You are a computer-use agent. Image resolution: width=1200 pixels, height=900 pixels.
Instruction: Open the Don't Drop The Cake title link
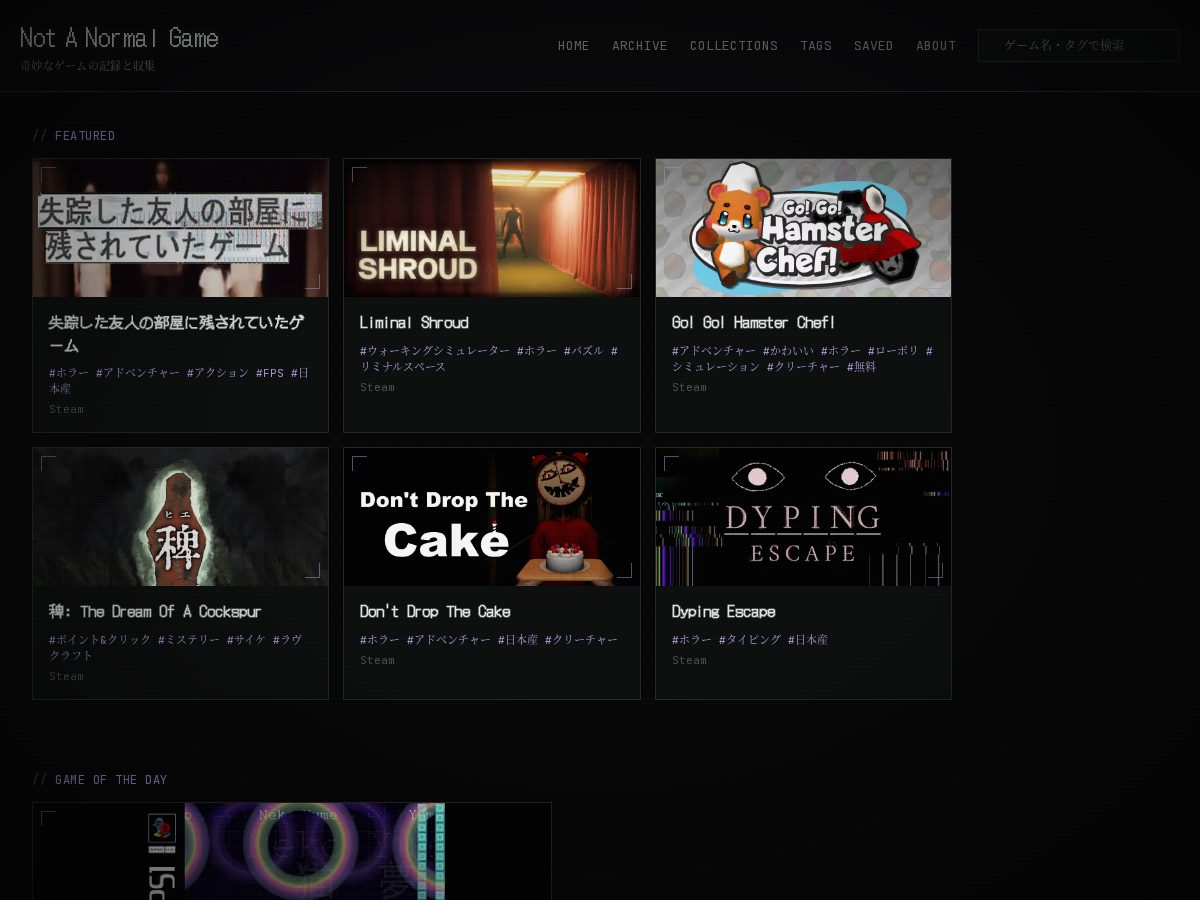click(x=435, y=612)
